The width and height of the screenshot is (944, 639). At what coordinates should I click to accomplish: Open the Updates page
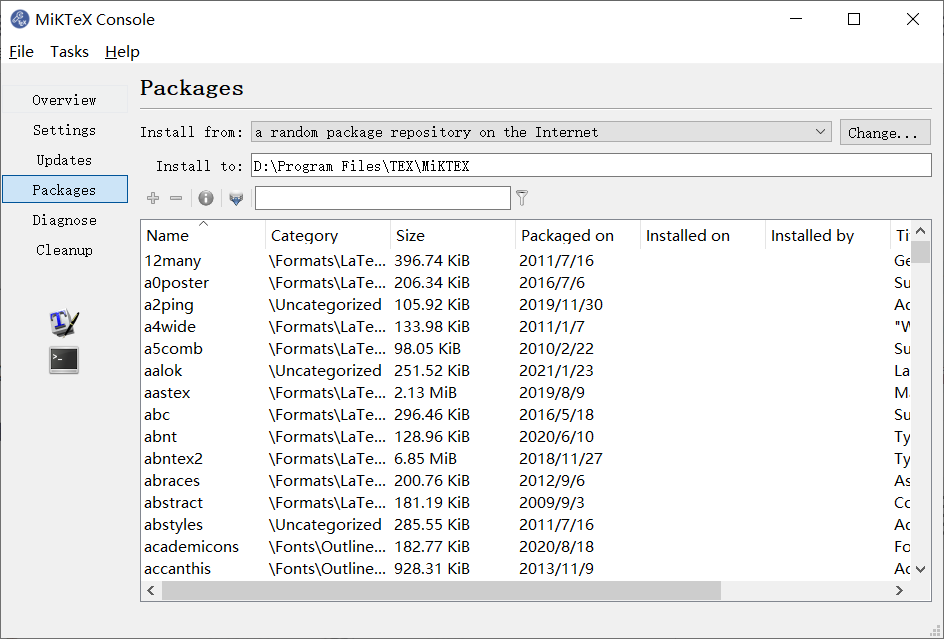click(65, 160)
